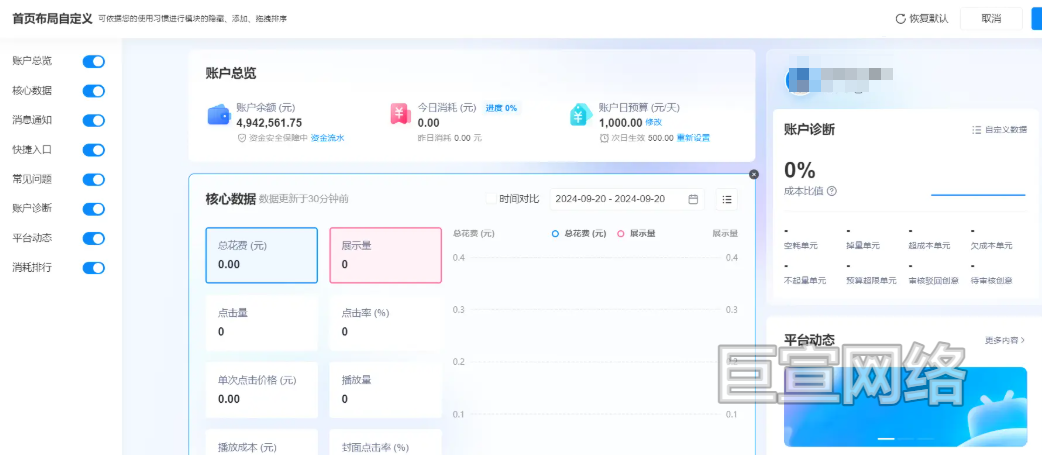Screen dimensions: 1042x455
Task: Select the 播放成本 (元) card
Action: click(261, 442)
